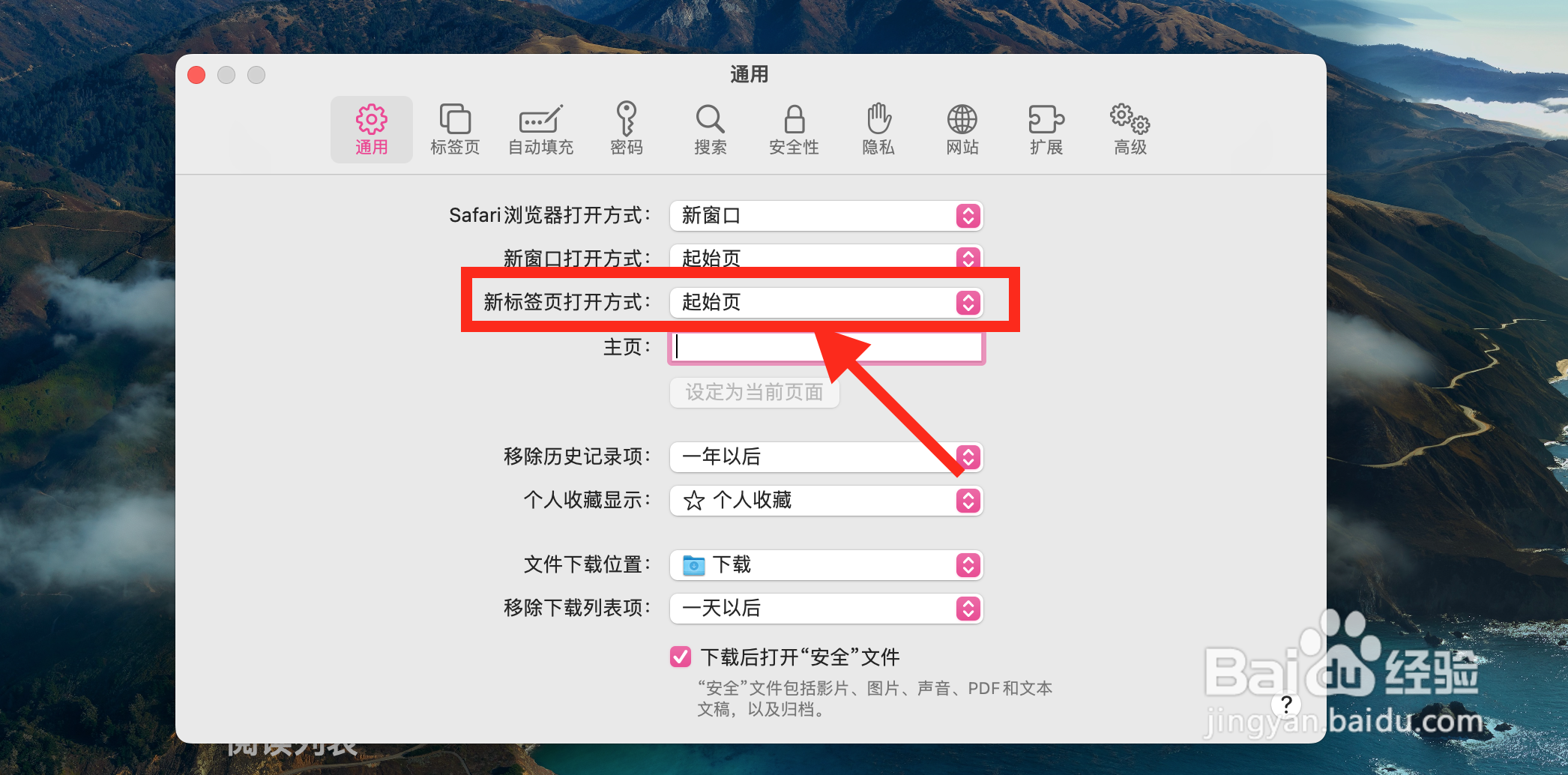Image resolution: width=1568 pixels, height=775 pixels.
Task: Expand the 移除历史记录项 dropdown
Action: [826, 457]
